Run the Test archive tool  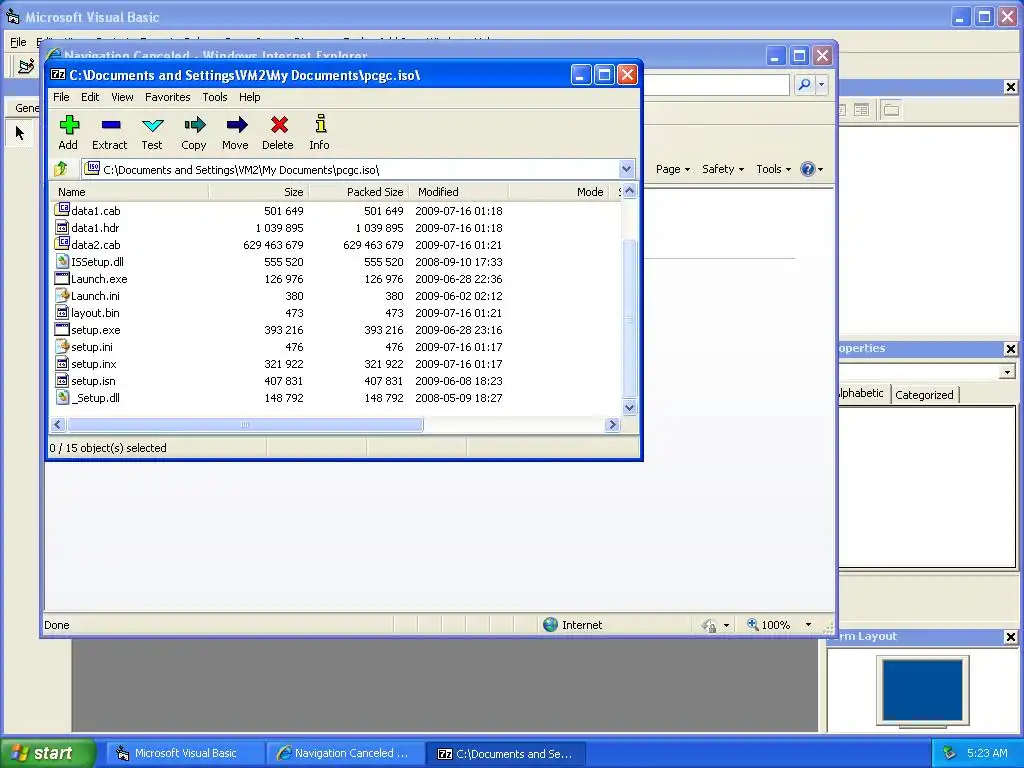152,133
